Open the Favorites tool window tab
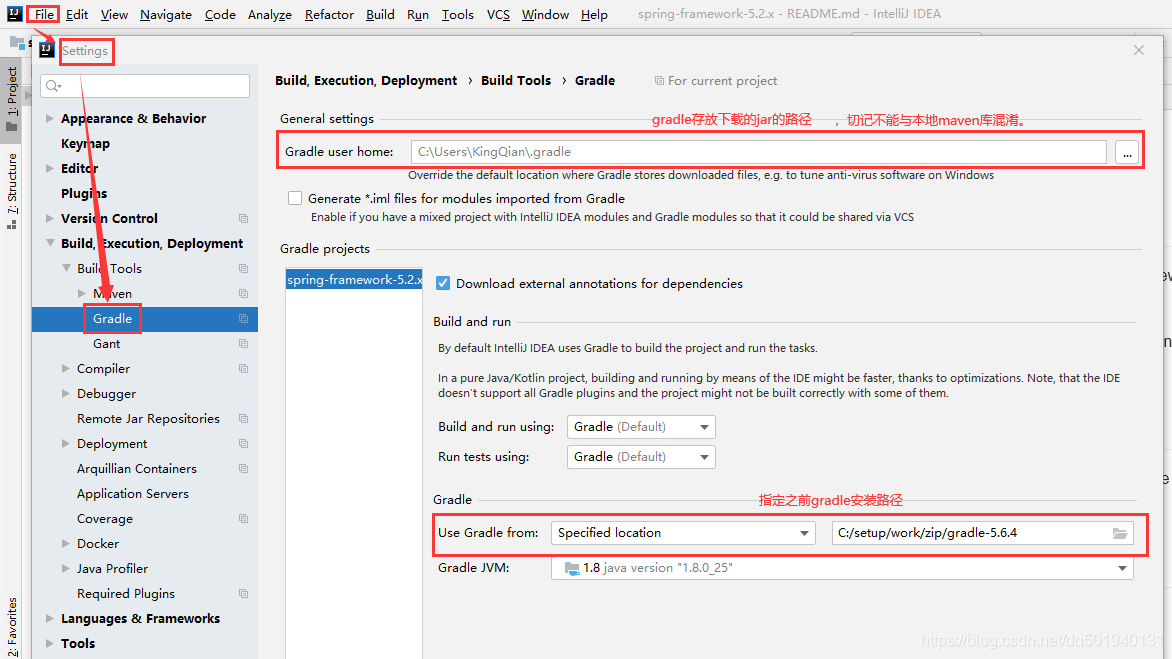Screen dimensions: 1172x659 pos(12,626)
